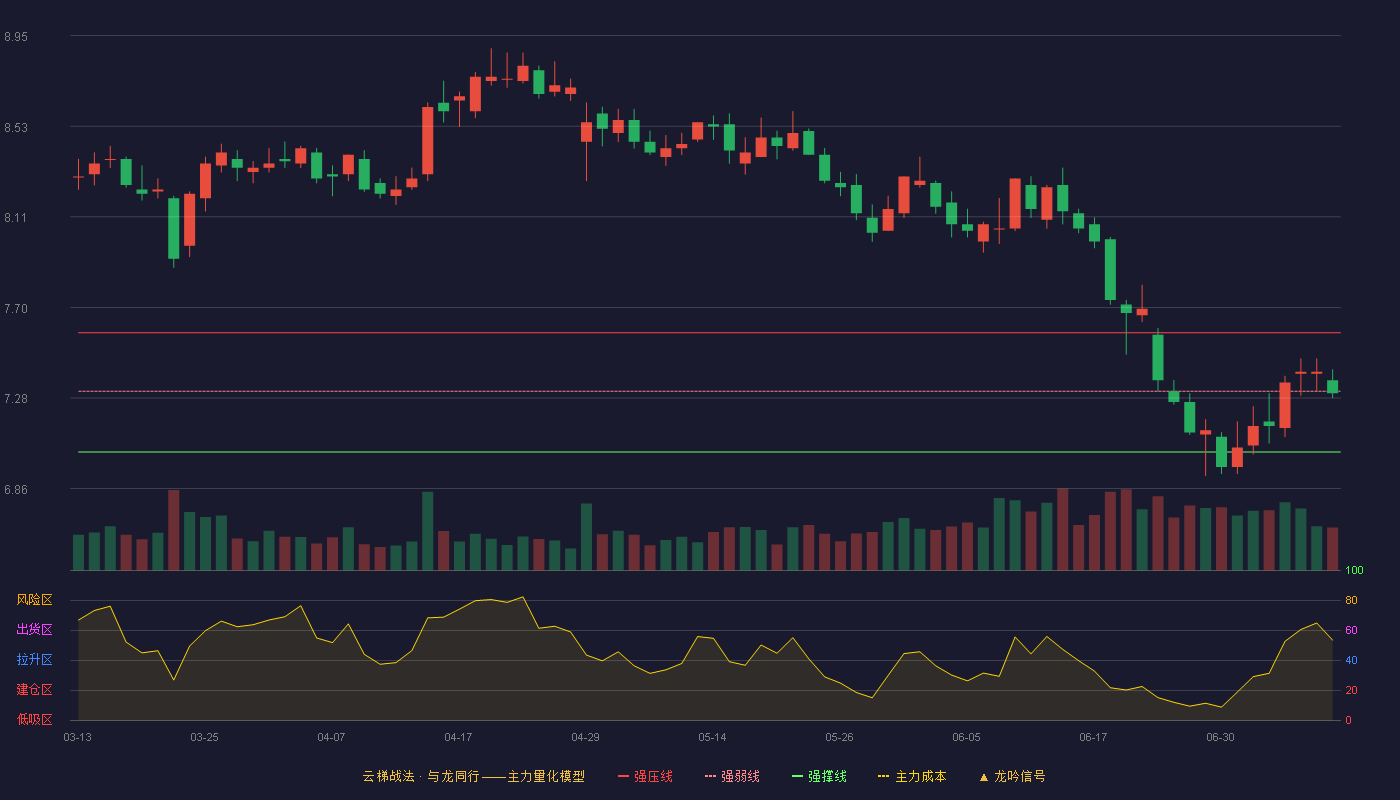Select the 建仓区 zone label
The image size is (1400, 800).
[34, 690]
